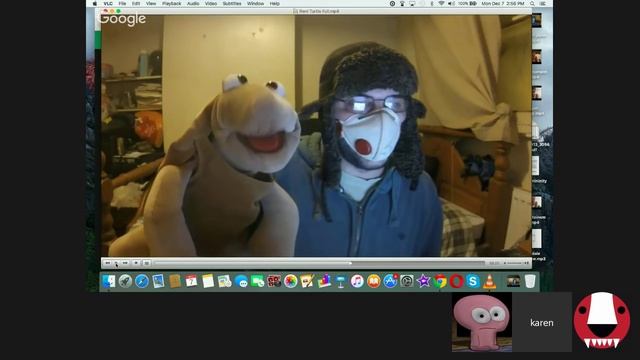The height and width of the screenshot is (360, 640).
Task: Launch Pages from the dock
Action: (307, 281)
